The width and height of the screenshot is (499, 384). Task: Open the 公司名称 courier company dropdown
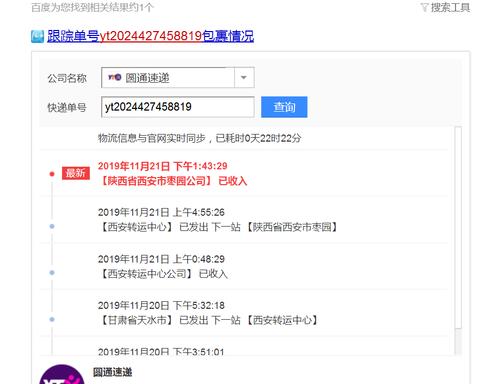coord(178,78)
